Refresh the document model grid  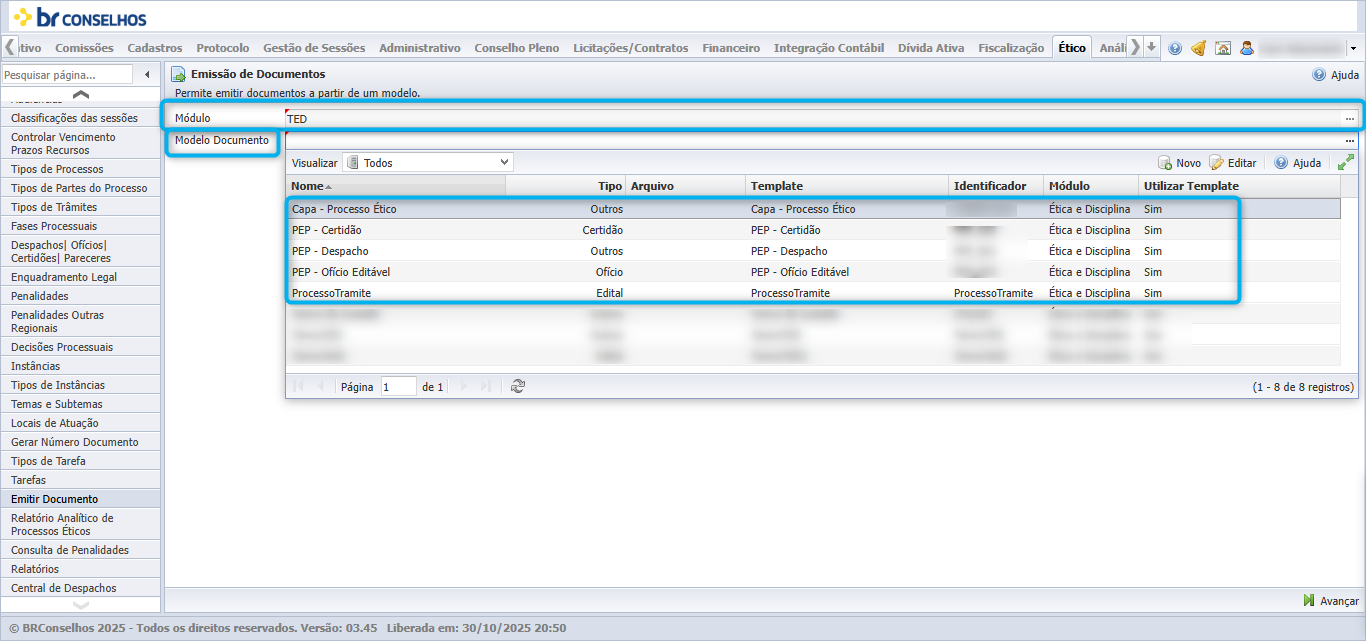tap(517, 386)
